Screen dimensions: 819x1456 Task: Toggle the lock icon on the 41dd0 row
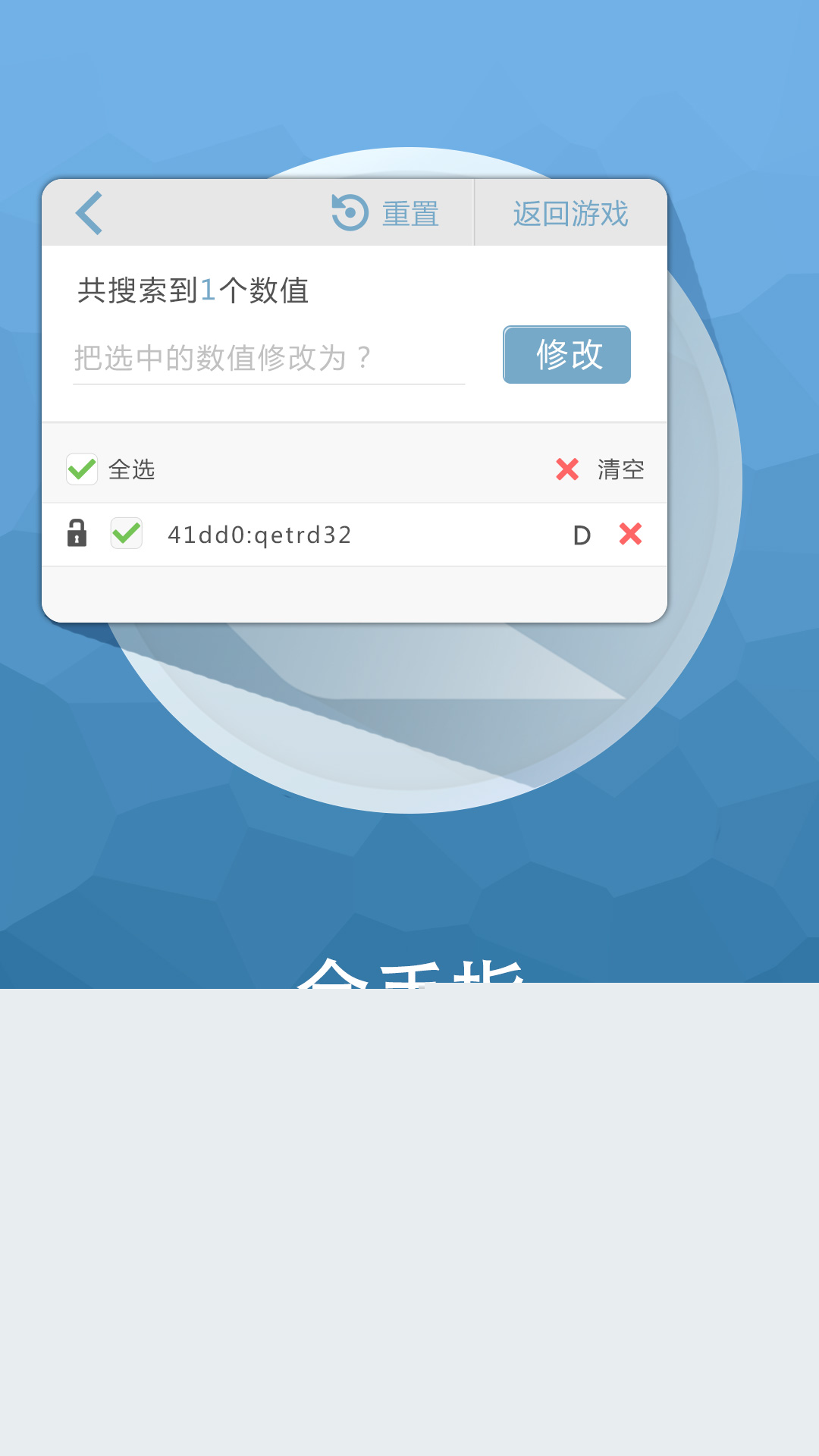click(77, 533)
